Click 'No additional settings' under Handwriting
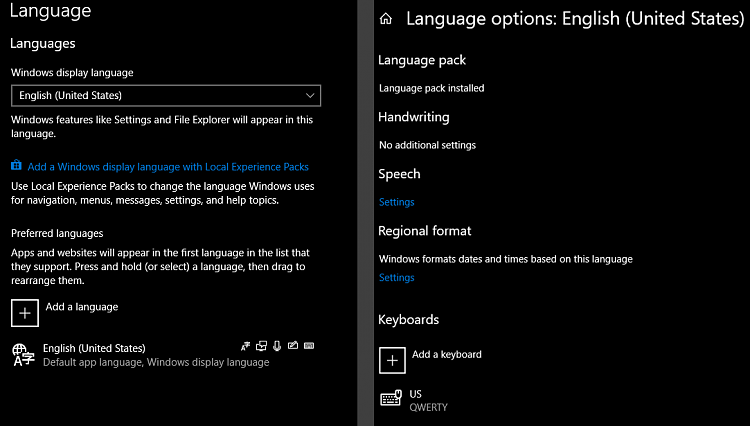The height and width of the screenshot is (426, 750). [427, 145]
